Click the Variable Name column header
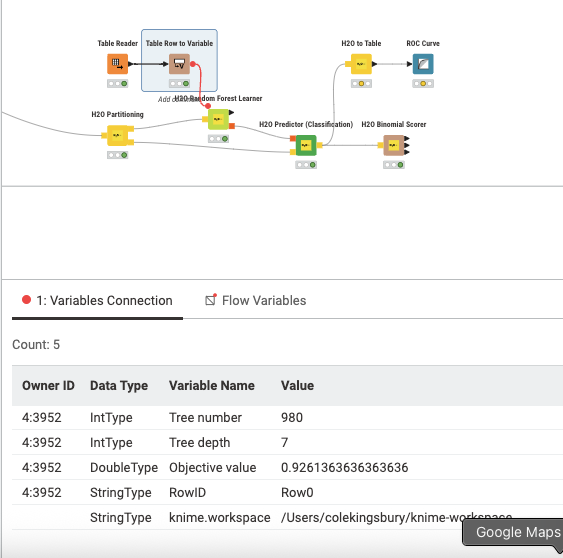The height and width of the screenshot is (558, 563). click(x=212, y=385)
